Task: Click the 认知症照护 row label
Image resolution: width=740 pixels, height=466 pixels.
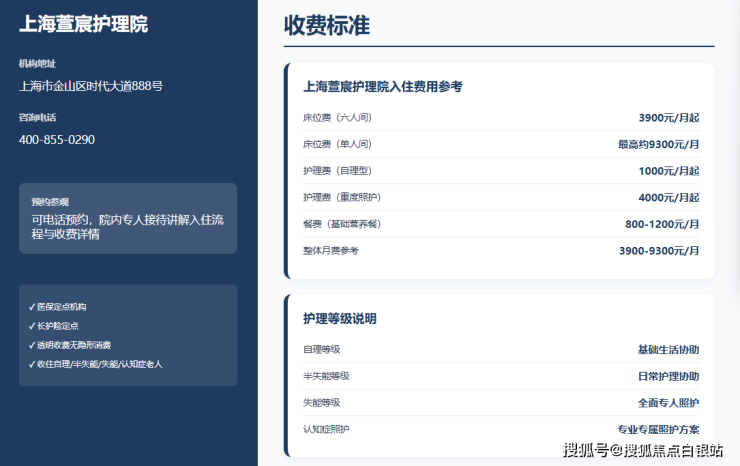Action: coord(326,429)
